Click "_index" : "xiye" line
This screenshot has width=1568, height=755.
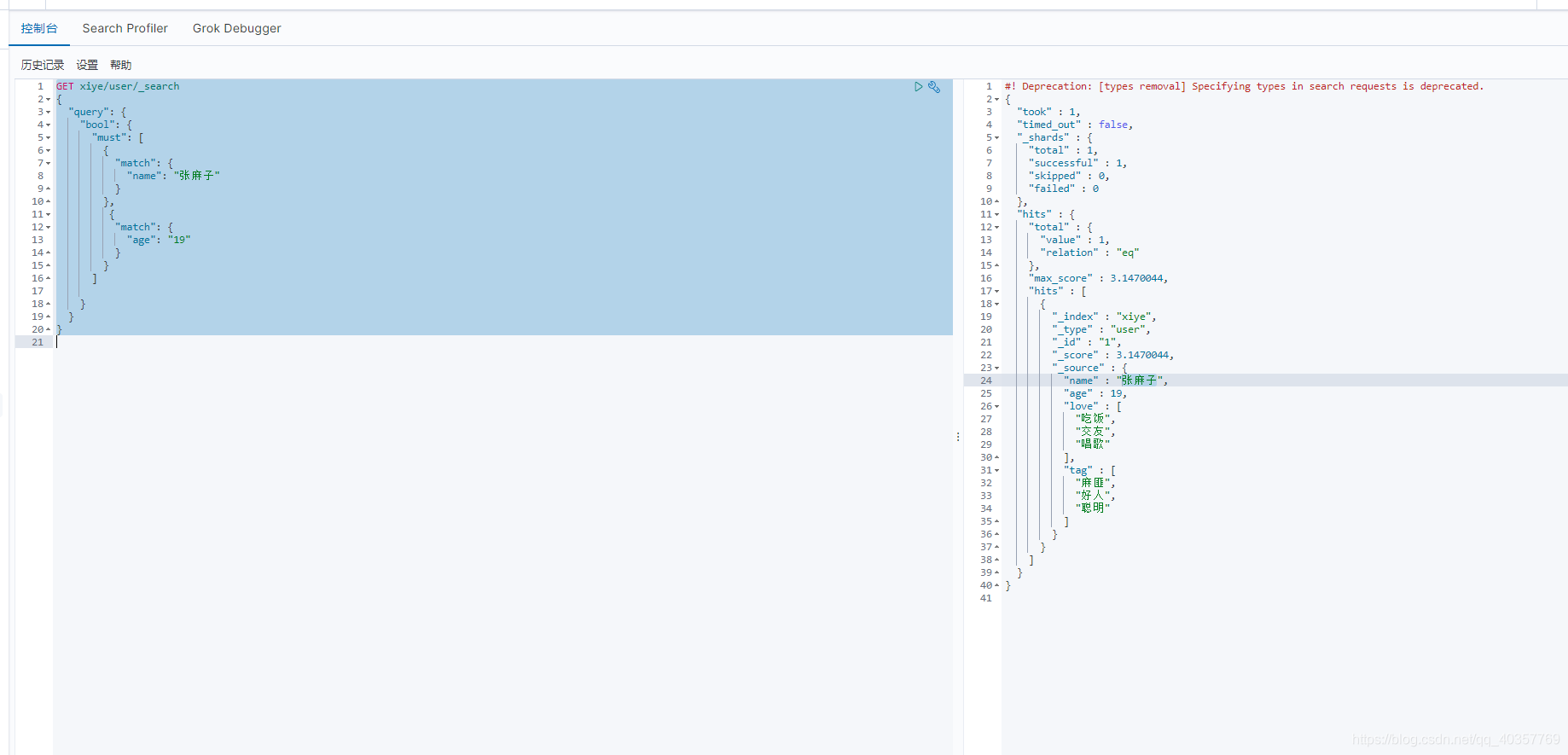tap(1104, 317)
